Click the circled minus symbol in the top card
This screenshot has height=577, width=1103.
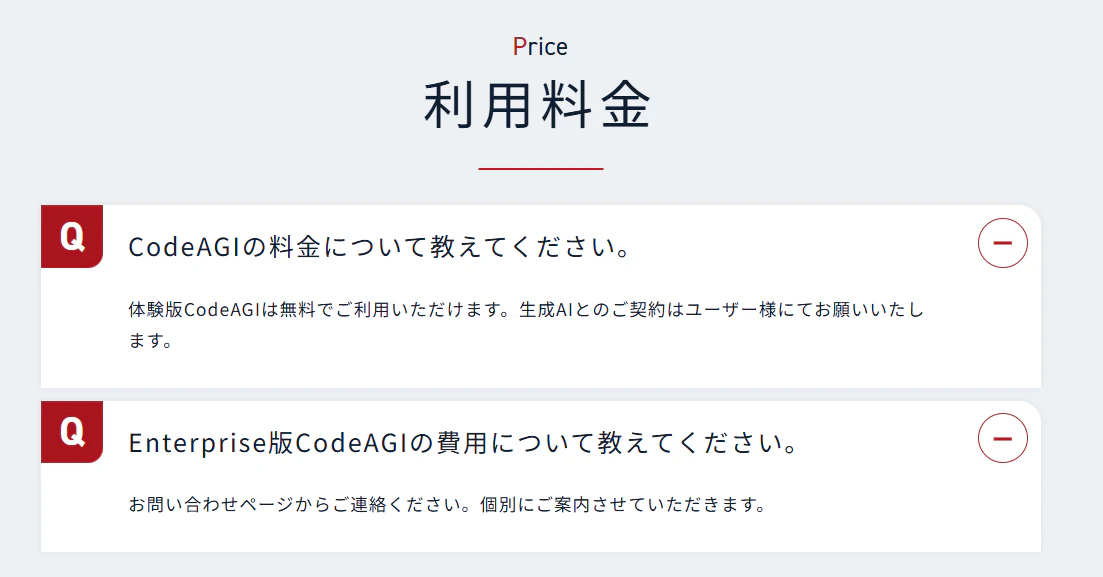1003,242
